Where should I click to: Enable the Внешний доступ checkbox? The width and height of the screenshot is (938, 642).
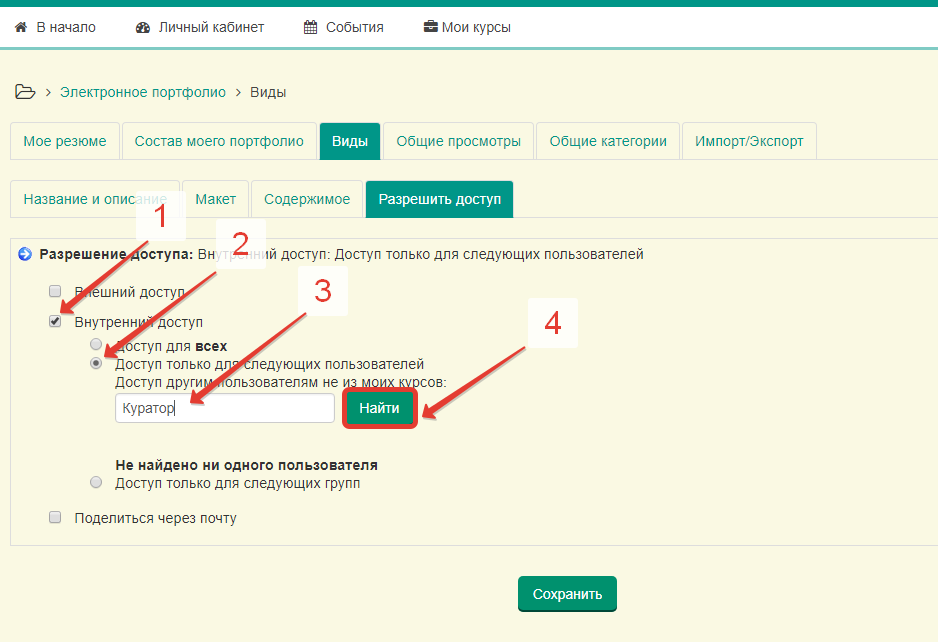[56, 292]
